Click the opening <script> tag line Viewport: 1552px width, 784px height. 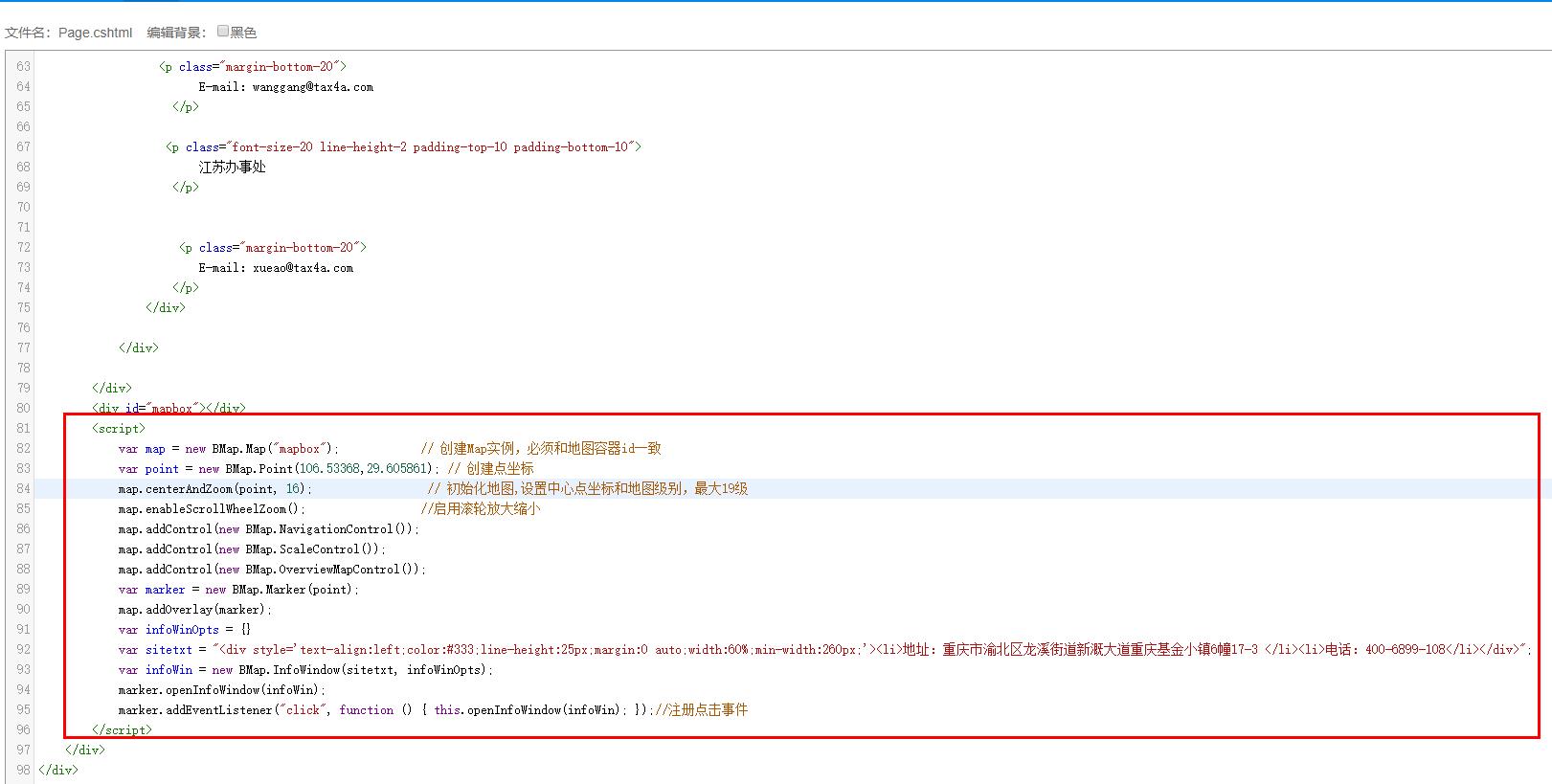[x=119, y=428]
